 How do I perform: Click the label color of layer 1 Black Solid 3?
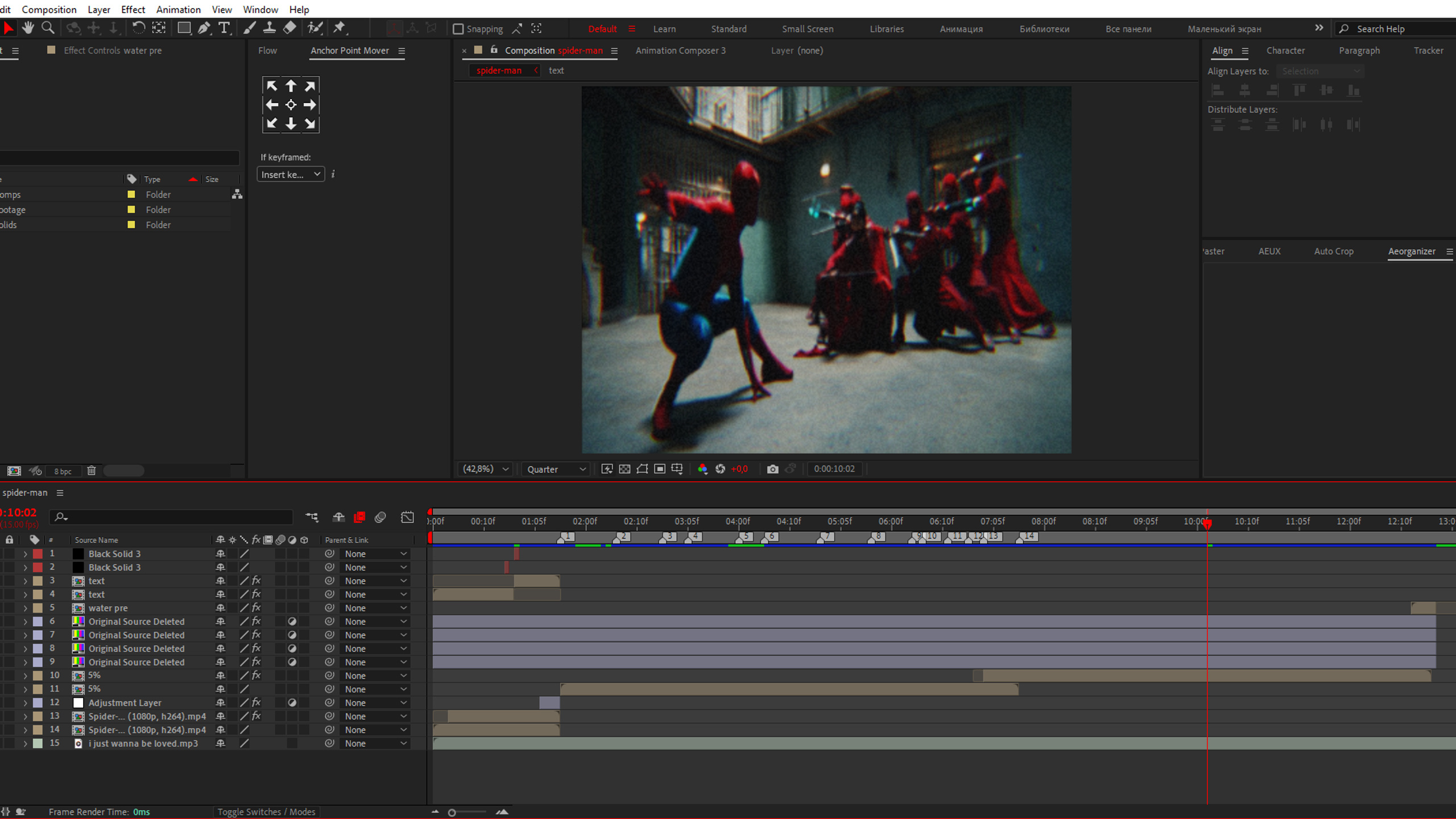(x=38, y=554)
